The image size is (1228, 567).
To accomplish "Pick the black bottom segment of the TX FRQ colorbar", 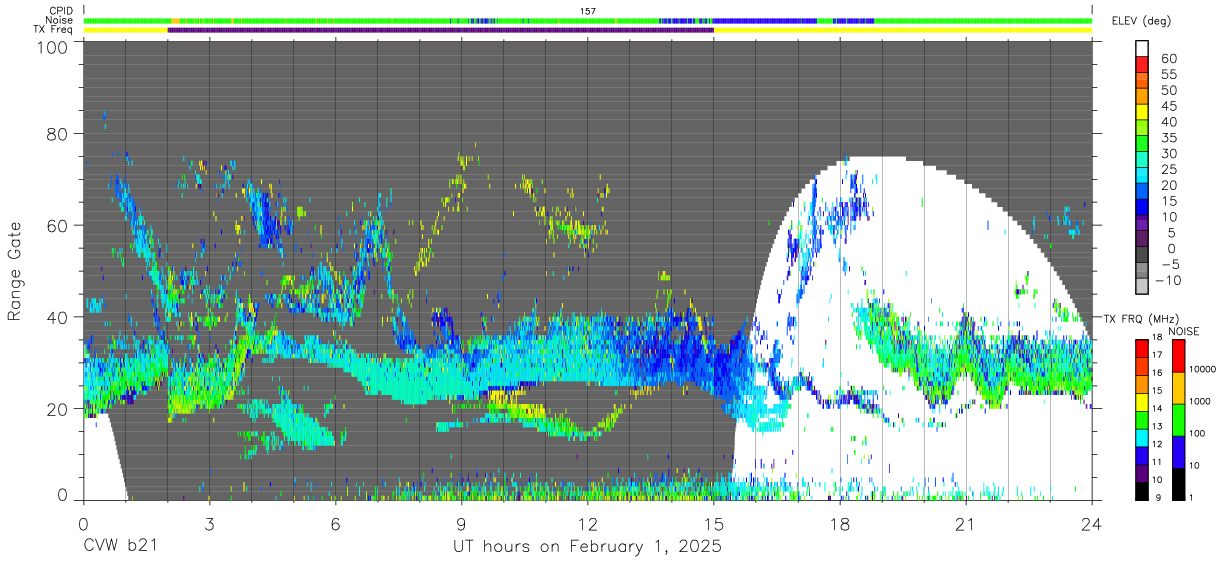I will (1142, 491).
